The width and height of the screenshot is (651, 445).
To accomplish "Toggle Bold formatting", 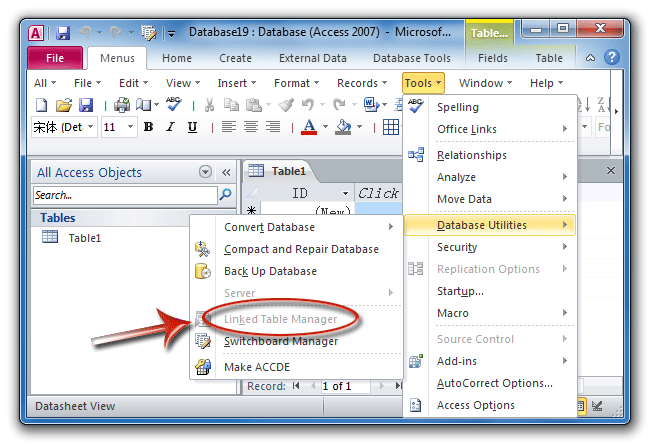I will 148,127.
